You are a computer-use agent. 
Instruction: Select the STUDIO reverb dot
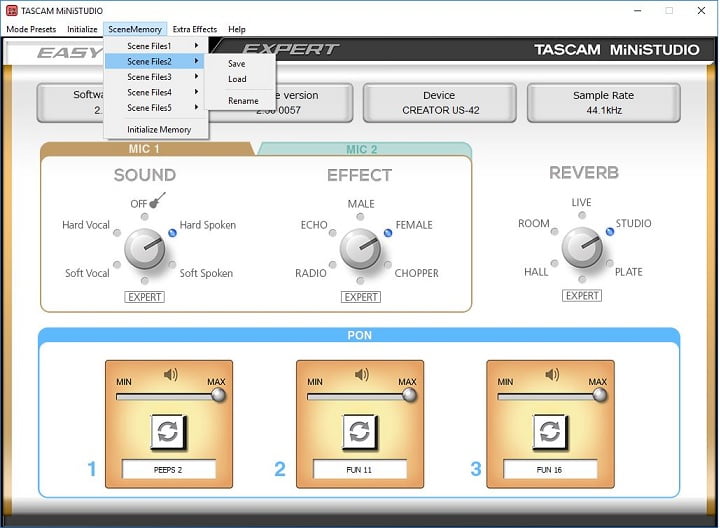[610, 231]
